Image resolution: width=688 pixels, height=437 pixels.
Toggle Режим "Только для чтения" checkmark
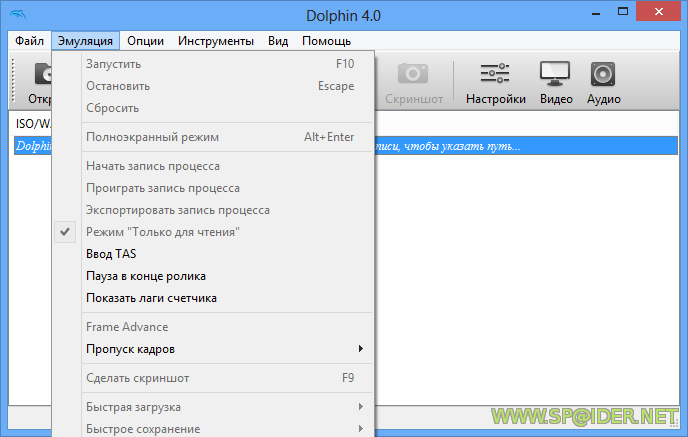163,232
